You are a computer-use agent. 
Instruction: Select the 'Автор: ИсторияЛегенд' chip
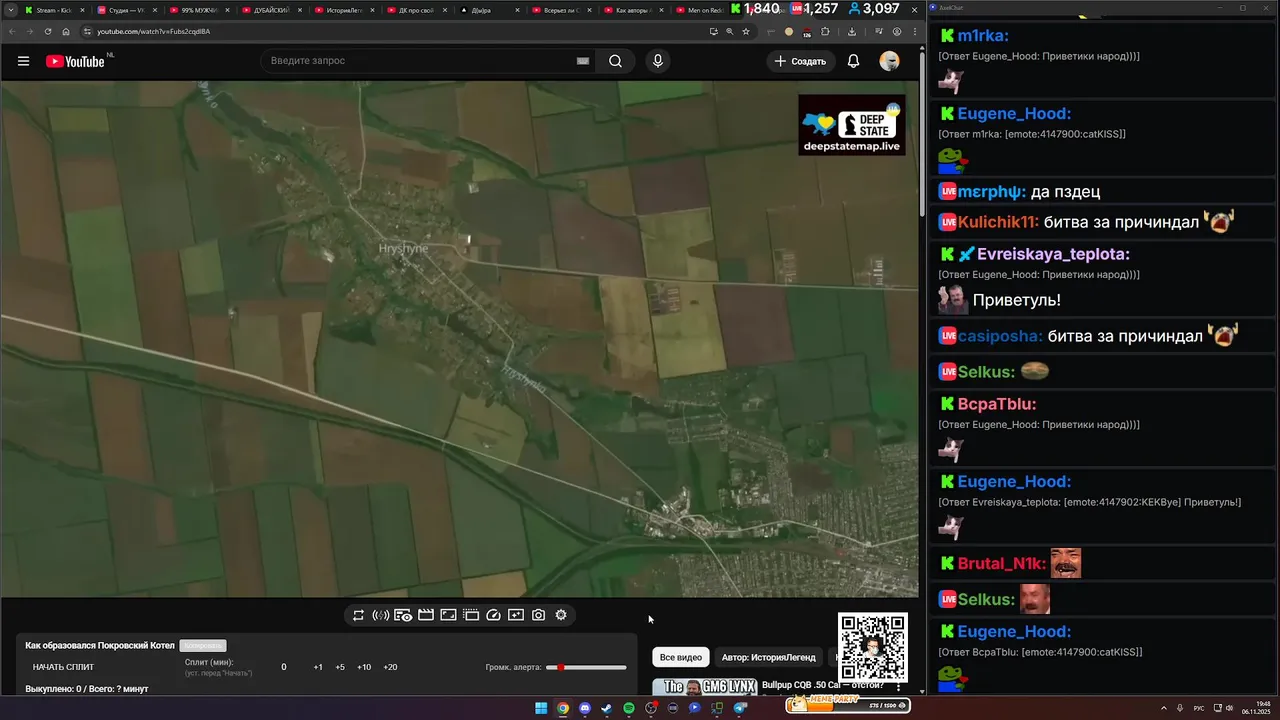769,657
